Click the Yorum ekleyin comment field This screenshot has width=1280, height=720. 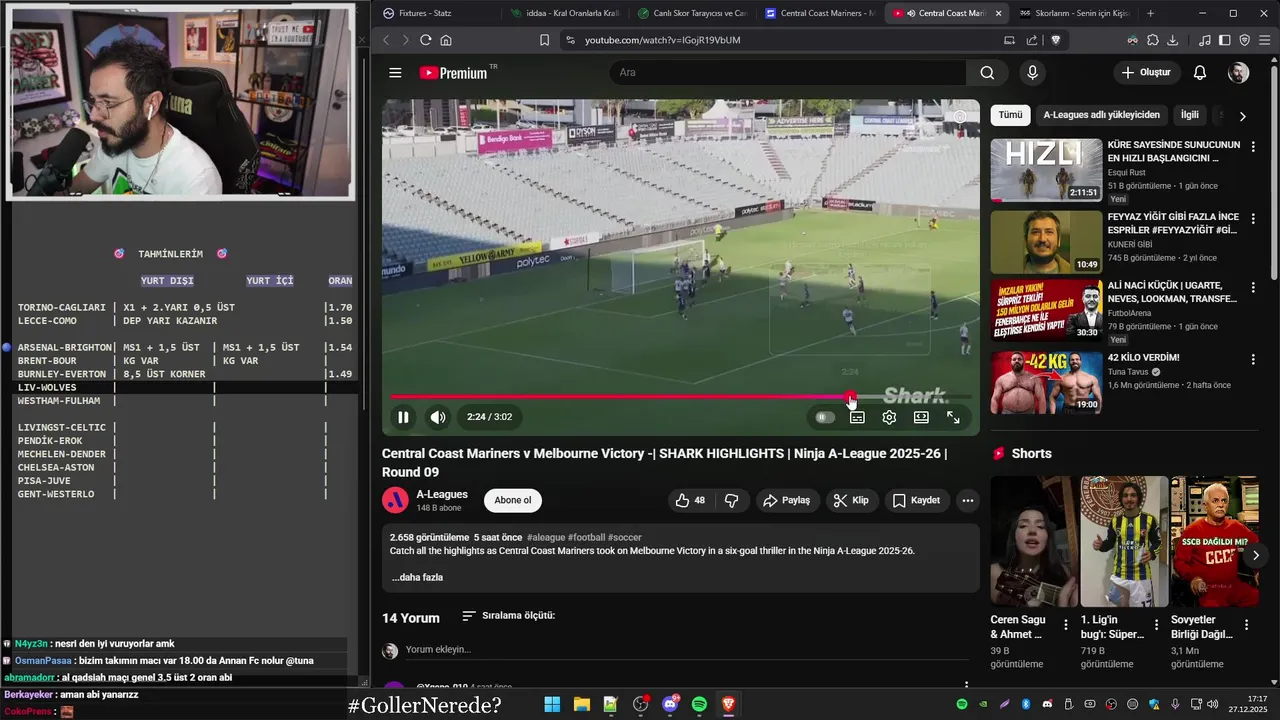[686, 650]
